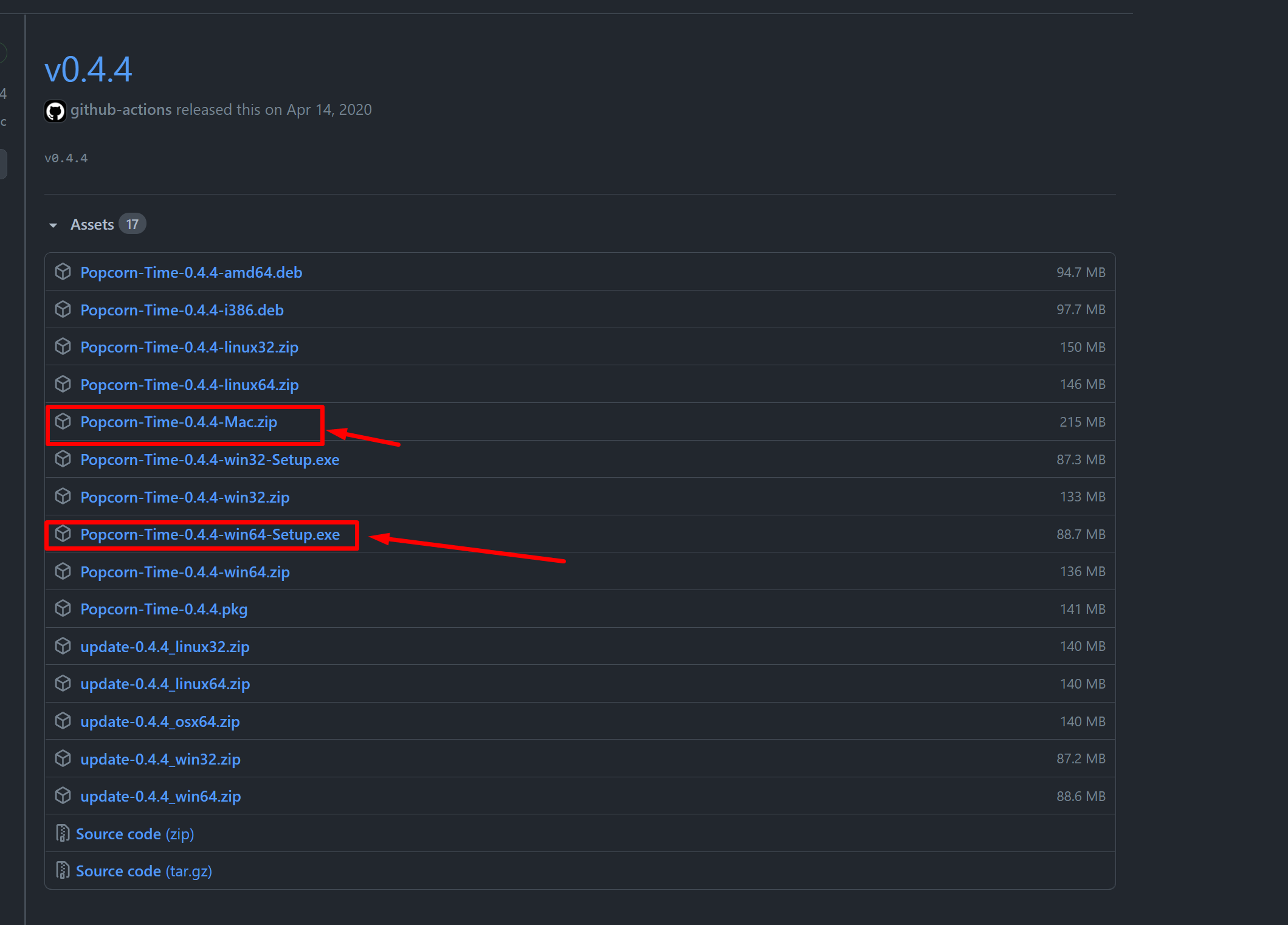The width and height of the screenshot is (1288, 925).
Task: Click release date Apr 14, 2020
Action: pos(329,109)
